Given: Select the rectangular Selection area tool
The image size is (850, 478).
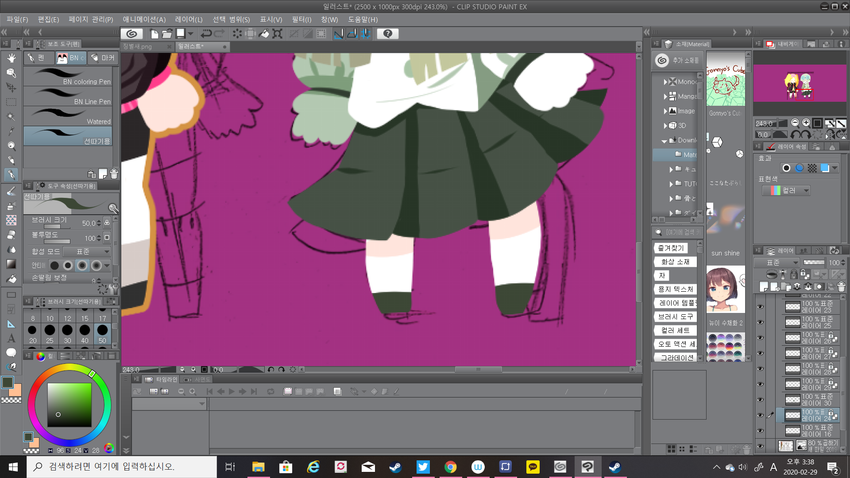Looking at the screenshot, I should [11, 102].
